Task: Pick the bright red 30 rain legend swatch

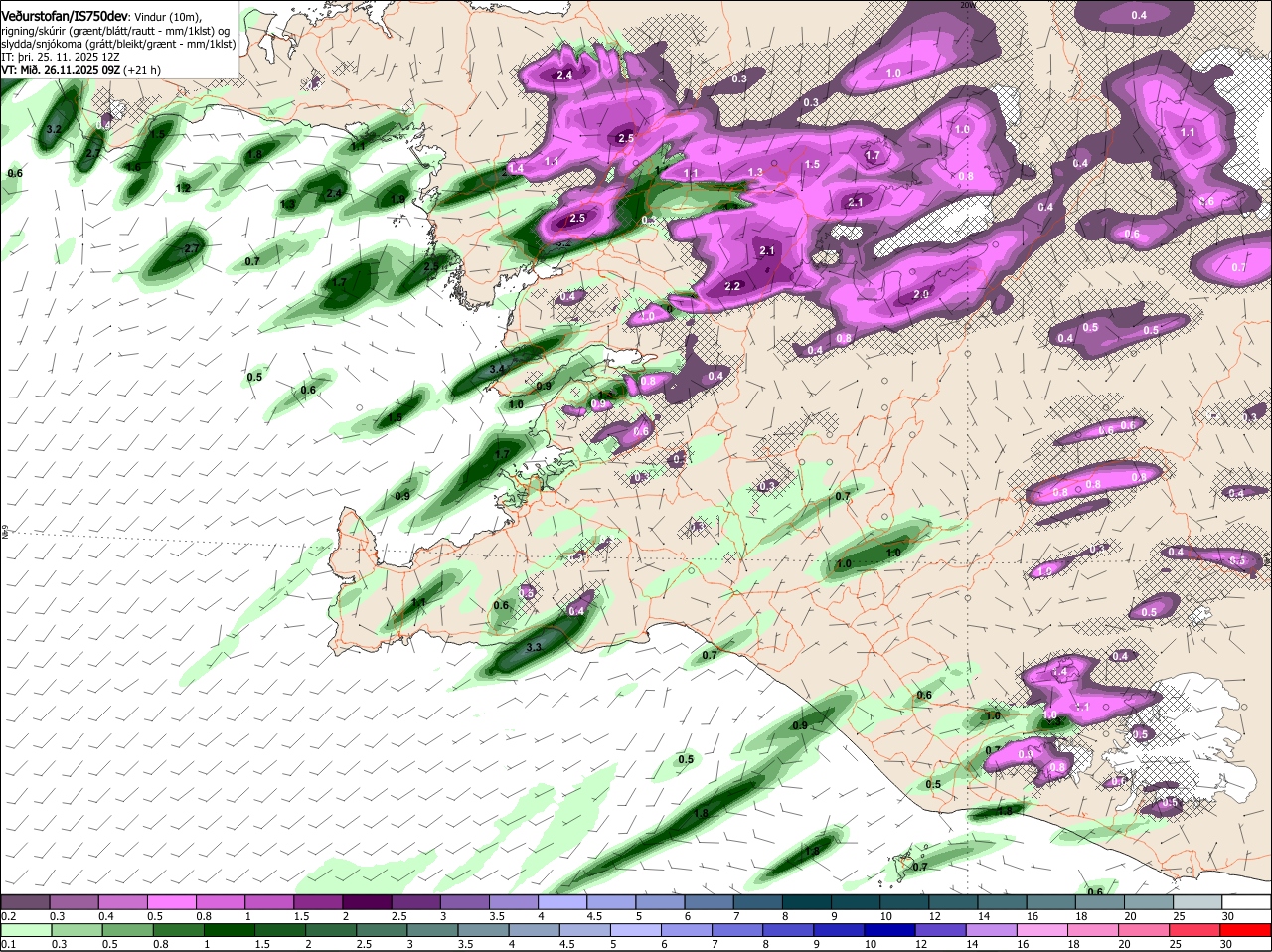Action: [x=1247, y=930]
